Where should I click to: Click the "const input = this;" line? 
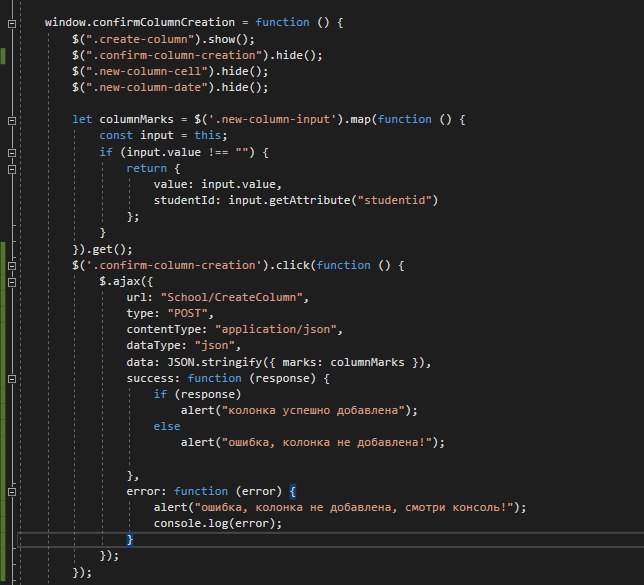click(x=163, y=136)
